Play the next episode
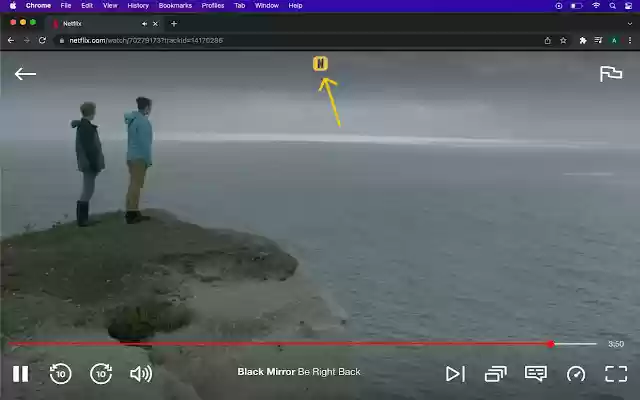 pos(455,373)
